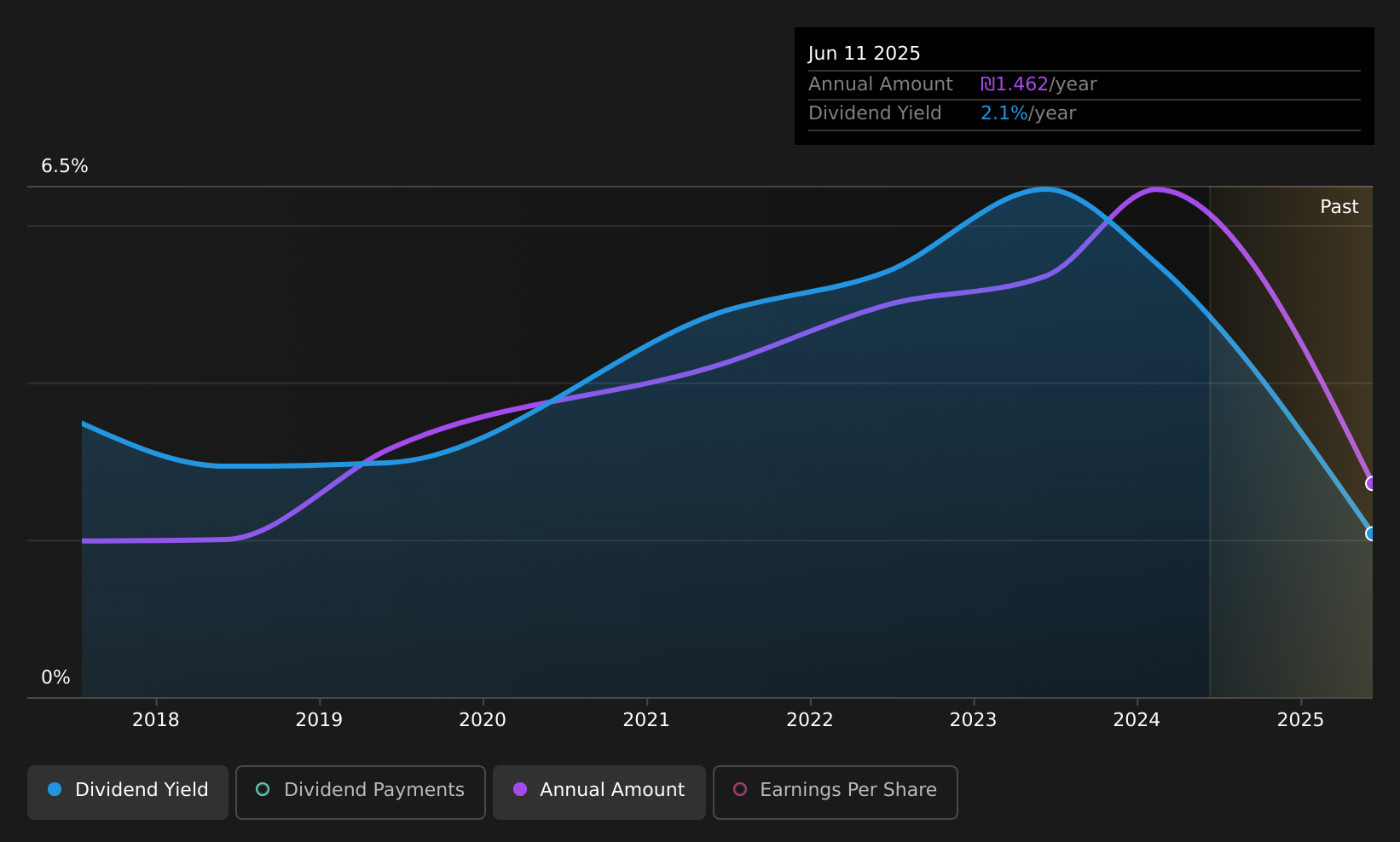Click the 2024 x-axis label
The image size is (1400, 842).
point(1137,720)
